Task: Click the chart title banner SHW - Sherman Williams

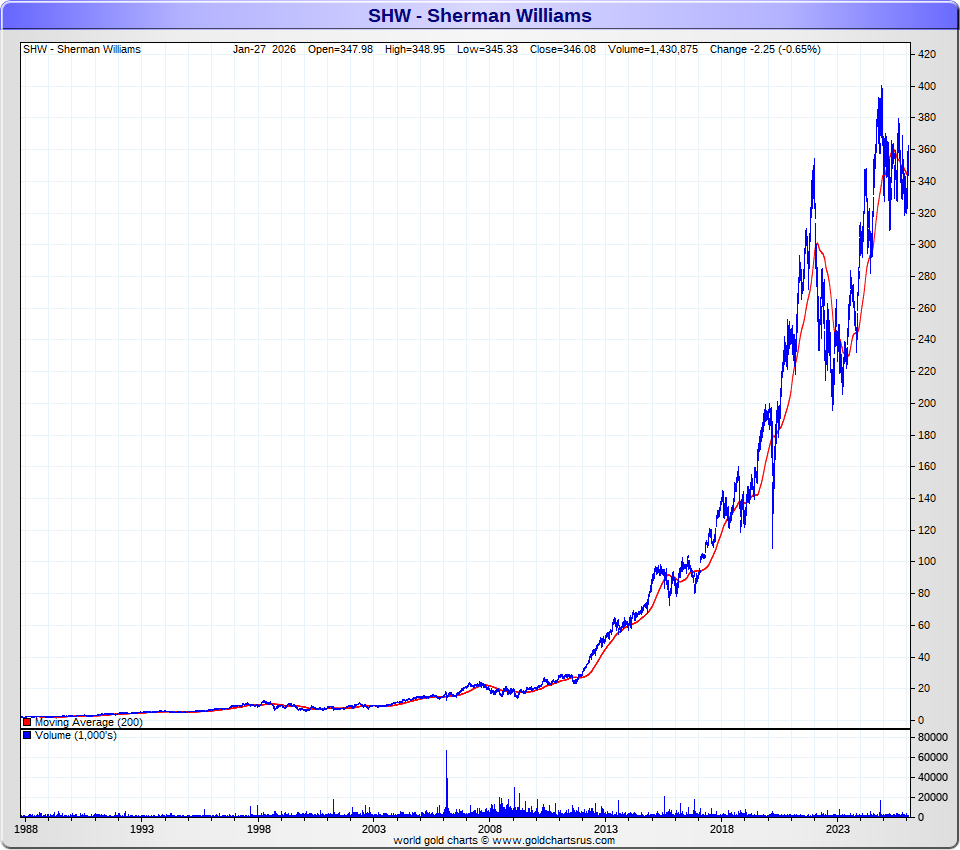Action: coord(479,16)
